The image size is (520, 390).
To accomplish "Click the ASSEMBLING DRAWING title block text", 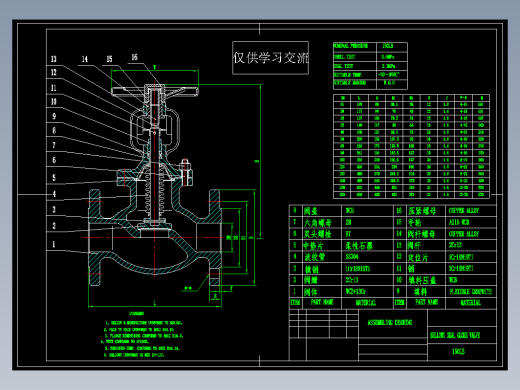I will [x=390, y=322].
